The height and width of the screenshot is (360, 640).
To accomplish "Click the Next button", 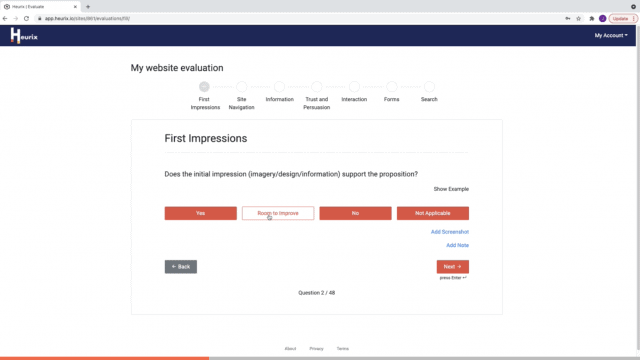I will (453, 267).
